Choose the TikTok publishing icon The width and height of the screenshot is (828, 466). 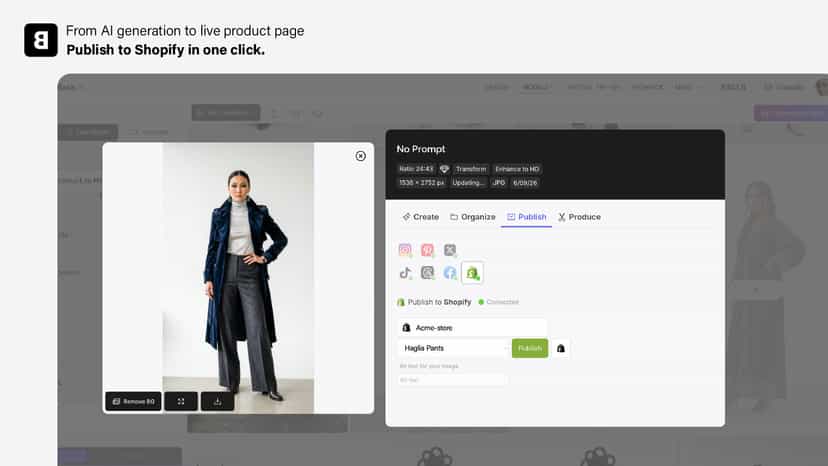point(405,273)
